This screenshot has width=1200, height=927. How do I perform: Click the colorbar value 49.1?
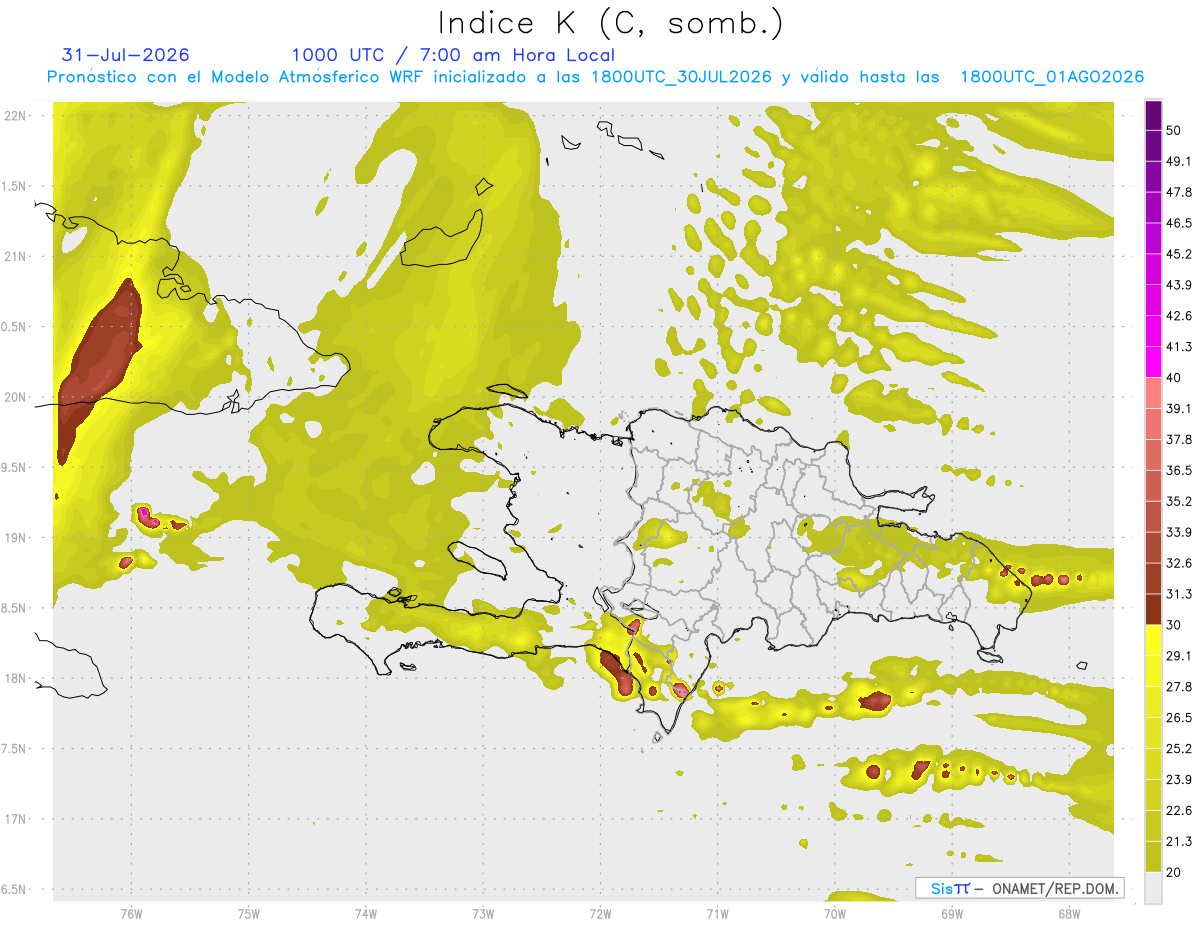click(1179, 161)
